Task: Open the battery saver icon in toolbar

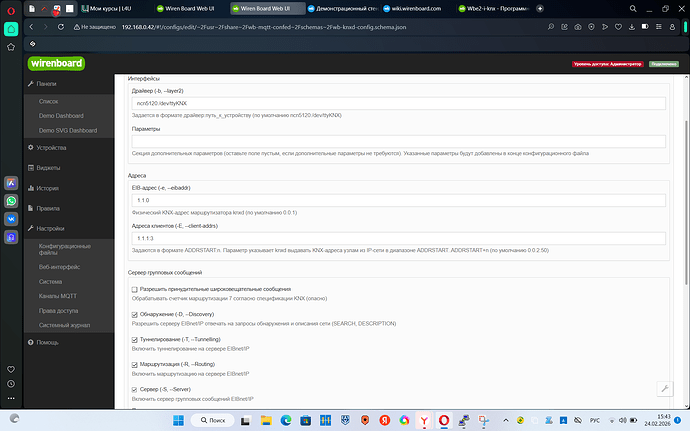Action: point(645,27)
